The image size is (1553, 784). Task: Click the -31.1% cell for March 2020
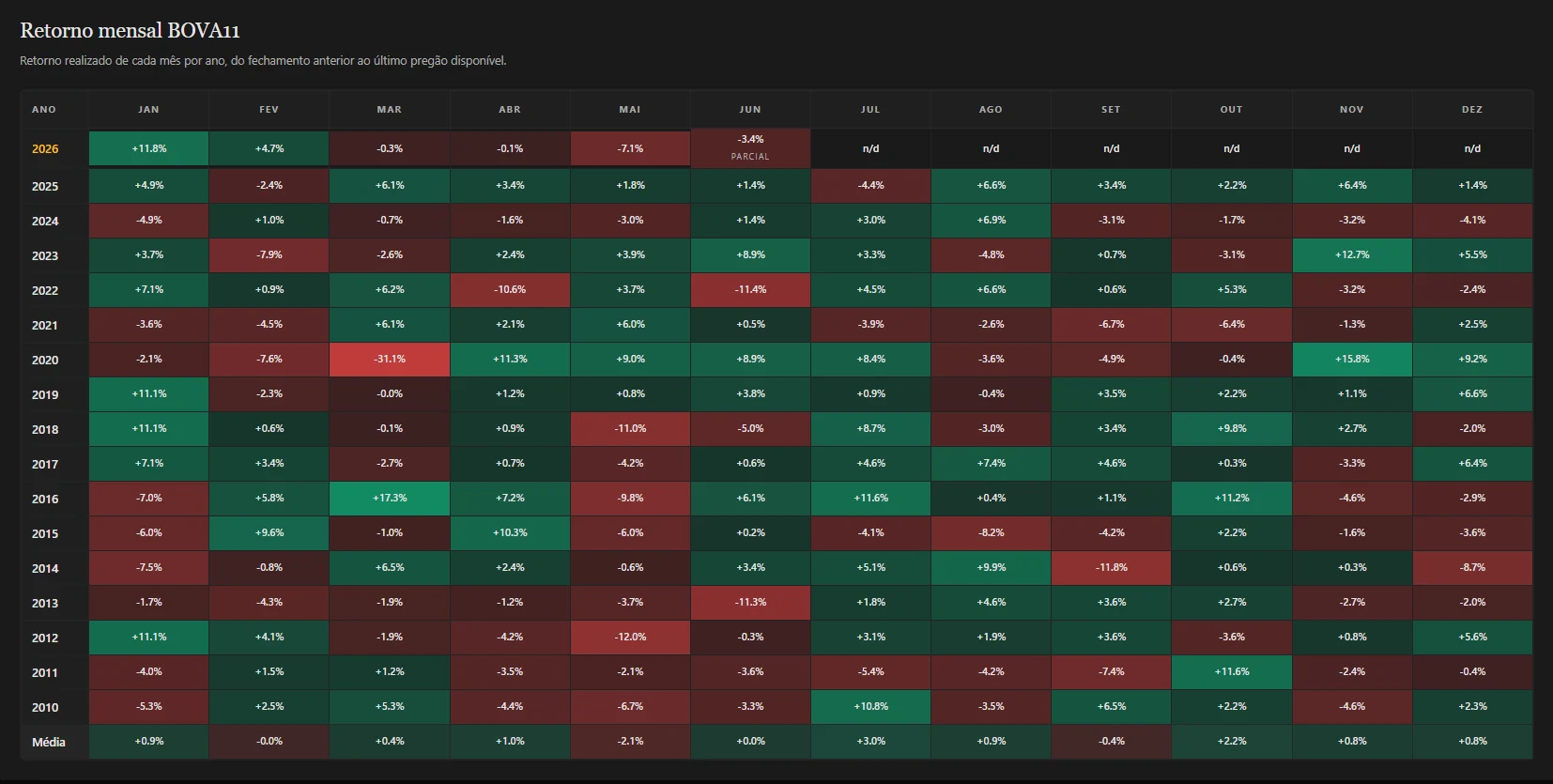point(390,359)
